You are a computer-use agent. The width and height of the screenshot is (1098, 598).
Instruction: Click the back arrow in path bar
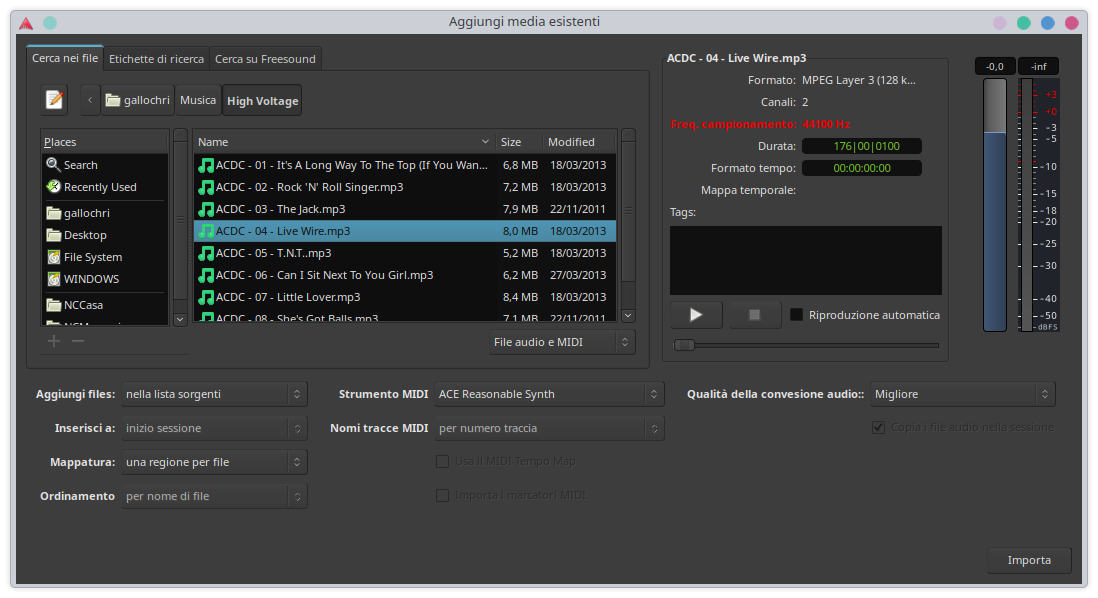tap(90, 100)
